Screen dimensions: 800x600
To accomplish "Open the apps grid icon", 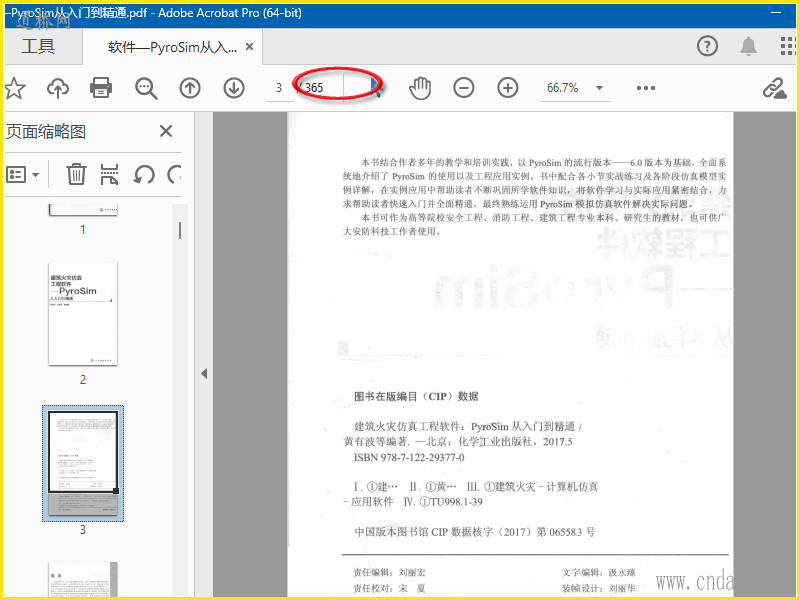I will tap(788, 46).
